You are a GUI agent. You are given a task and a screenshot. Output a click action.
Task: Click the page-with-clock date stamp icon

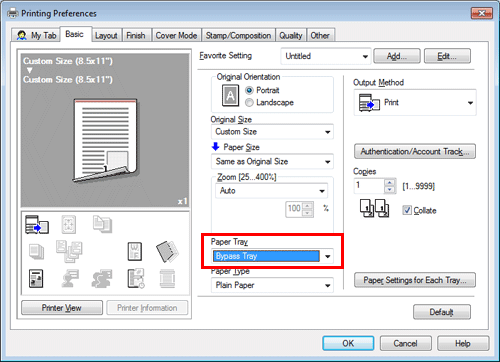[x=136, y=278]
